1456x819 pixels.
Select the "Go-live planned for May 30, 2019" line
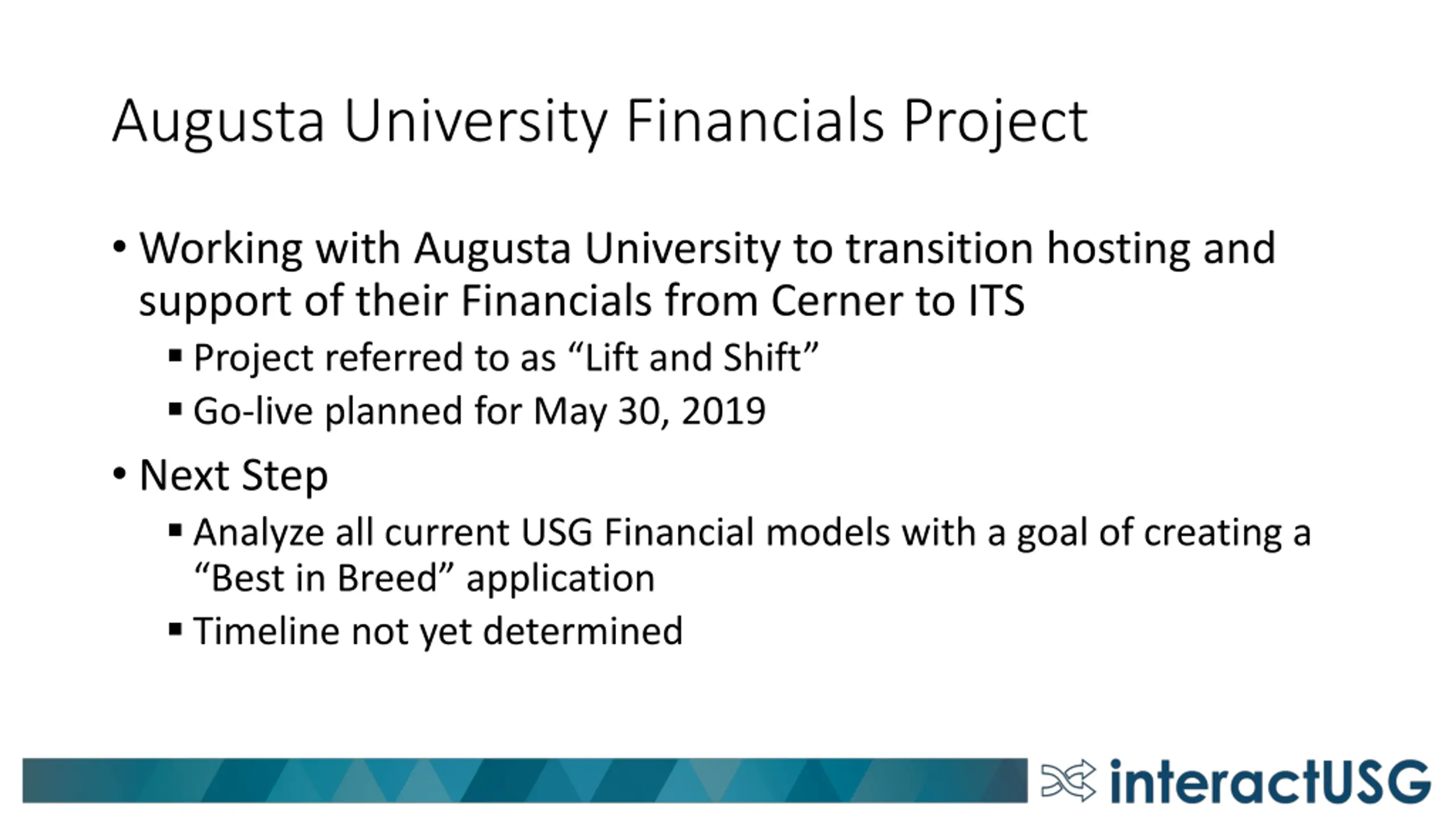[479, 411]
